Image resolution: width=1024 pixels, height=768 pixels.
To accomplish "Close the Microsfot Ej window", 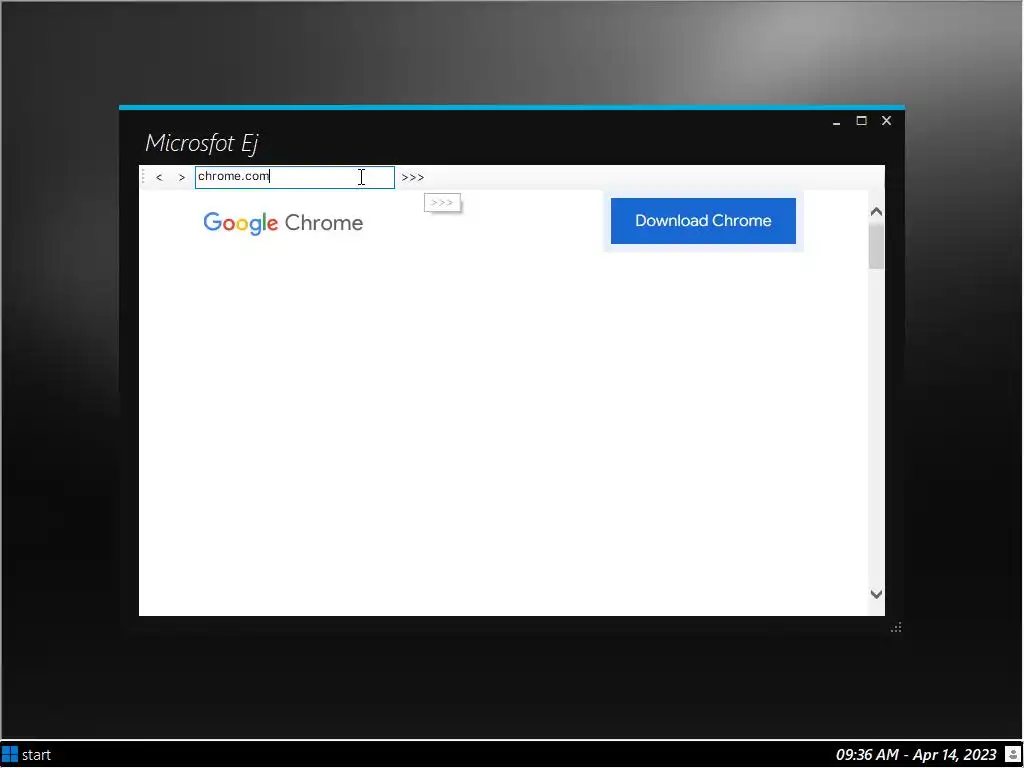I will [886, 120].
